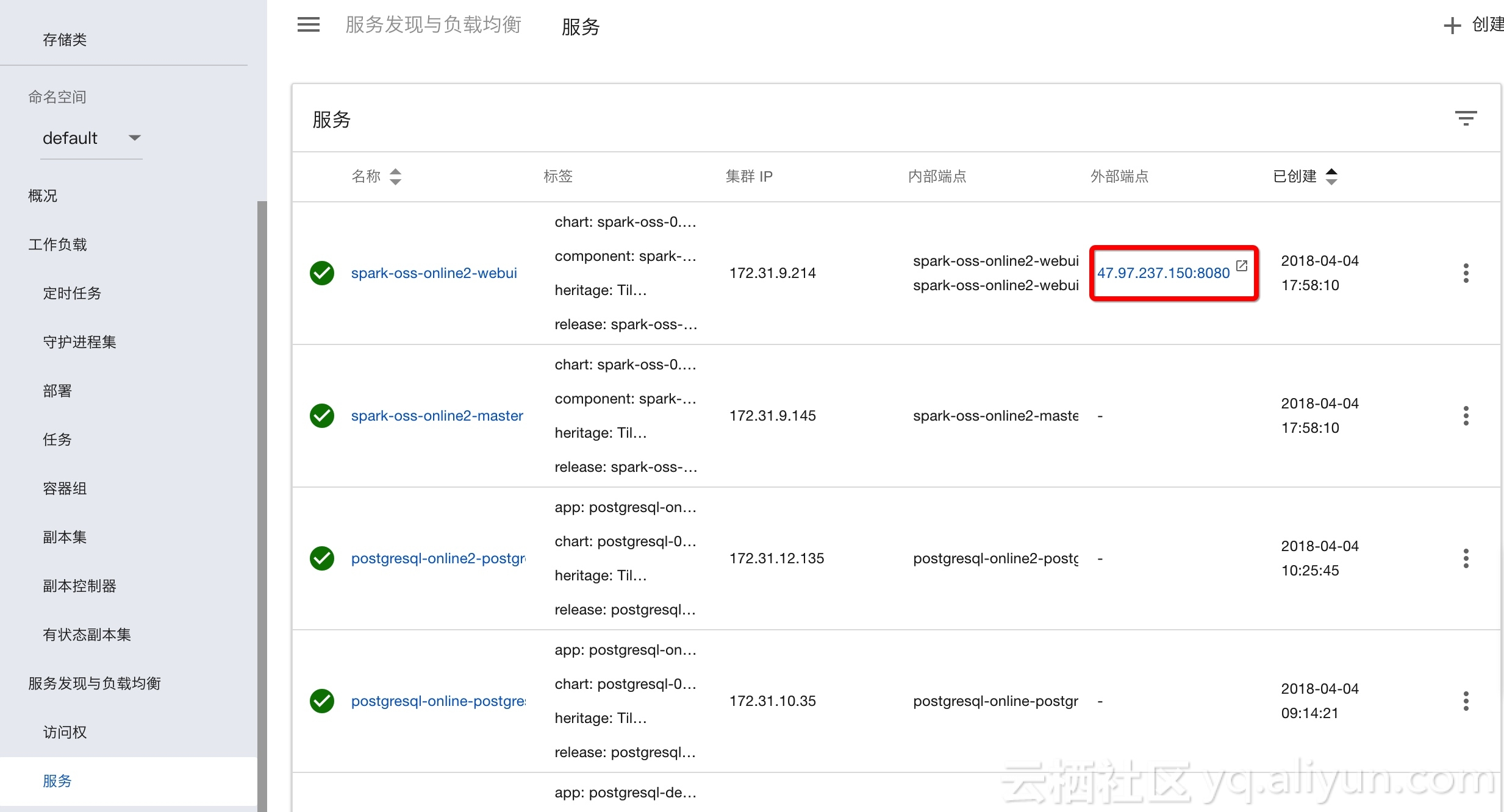This screenshot has height=812, width=1504.
Task: Click green status icon of spark-oss-online2-webui
Action: tap(322, 273)
